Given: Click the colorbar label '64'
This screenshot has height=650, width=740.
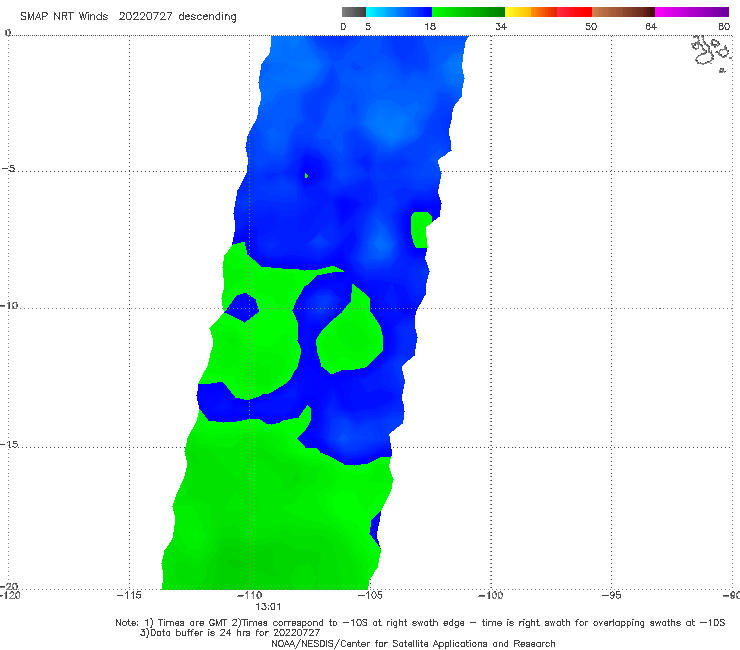Looking at the screenshot, I should (x=651, y=27).
